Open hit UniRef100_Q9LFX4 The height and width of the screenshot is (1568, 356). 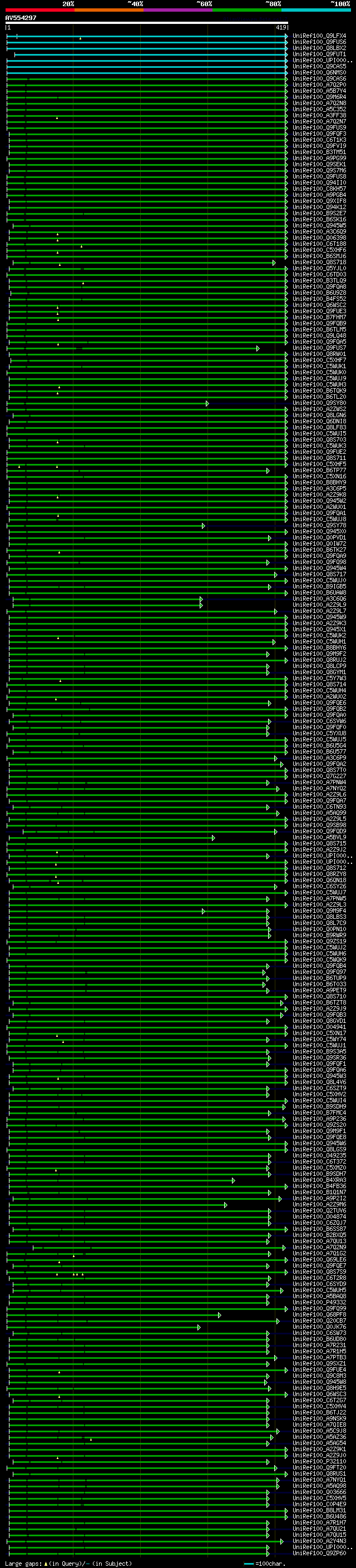319,36
